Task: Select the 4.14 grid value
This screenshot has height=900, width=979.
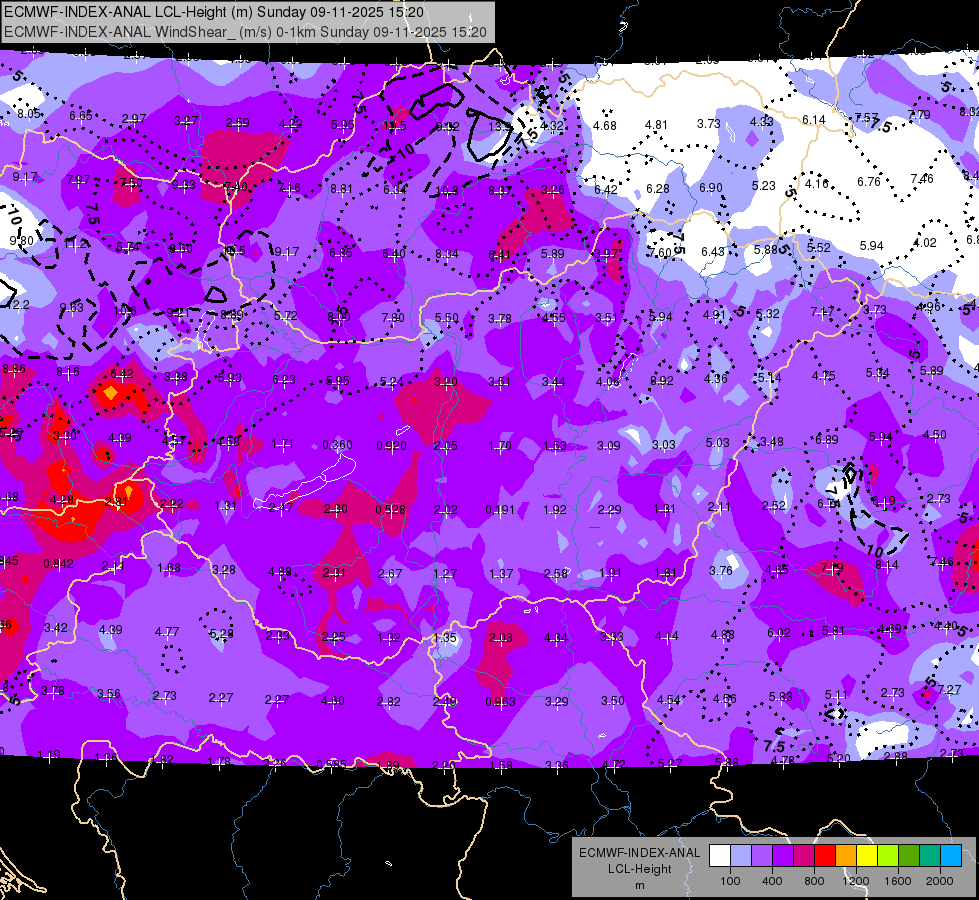Action: click(666, 636)
